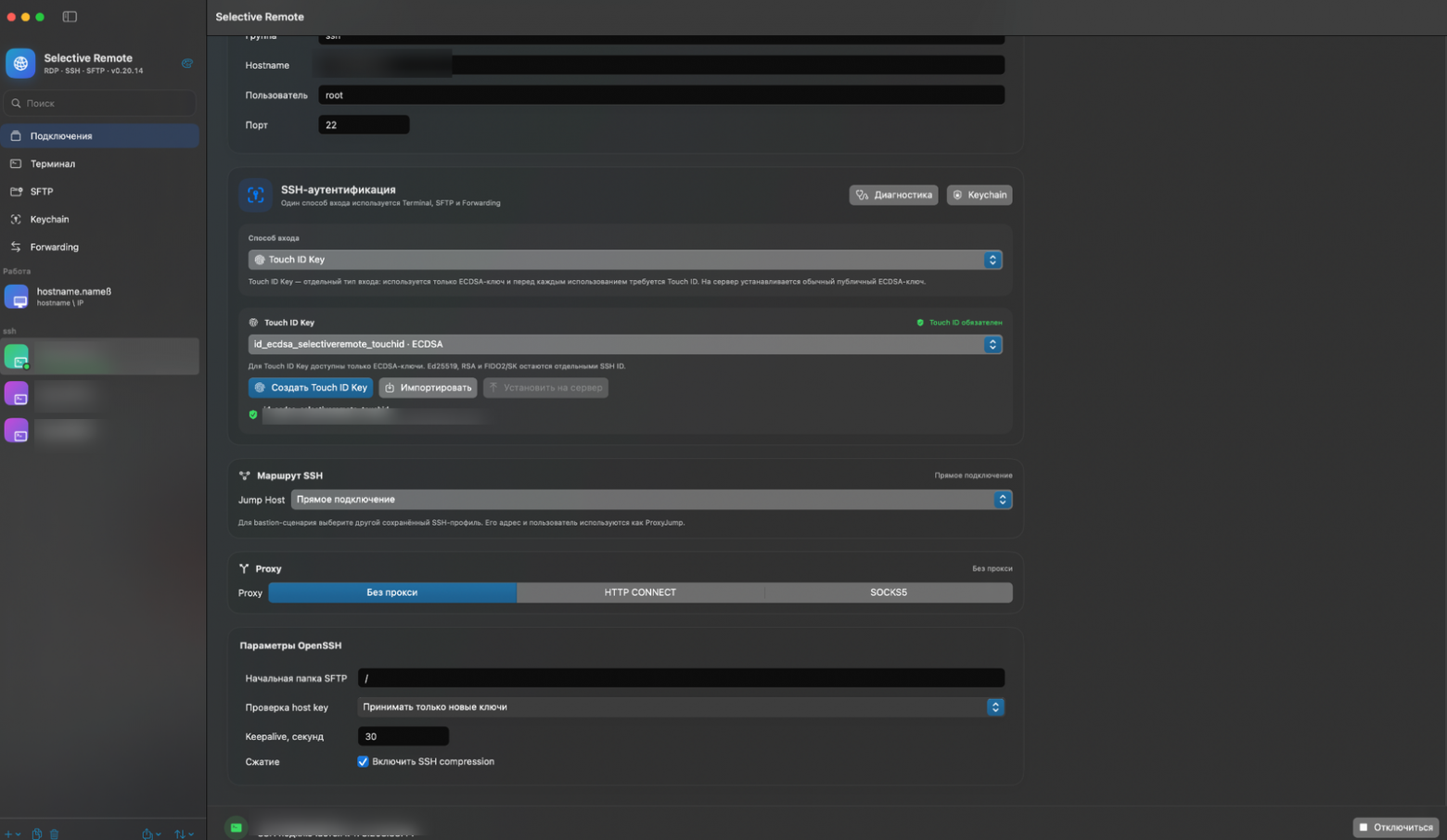The height and width of the screenshot is (840, 1447).
Task: Click the Keychain button in SSH-аутентификация header
Action: pyautogui.click(x=980, y=195)
